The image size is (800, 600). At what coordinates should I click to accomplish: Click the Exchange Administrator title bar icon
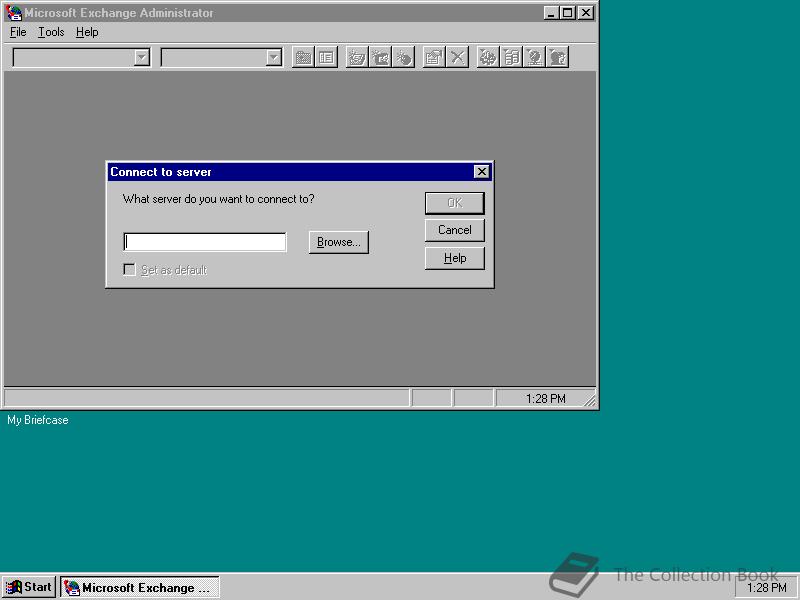(x=13, y=13)
